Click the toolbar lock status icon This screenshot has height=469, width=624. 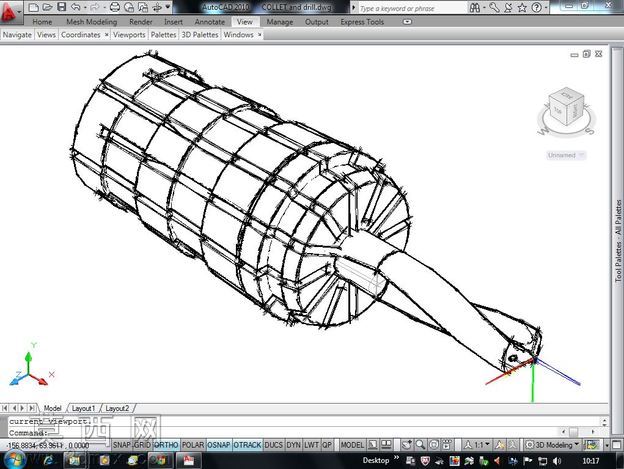coord(591,445)
